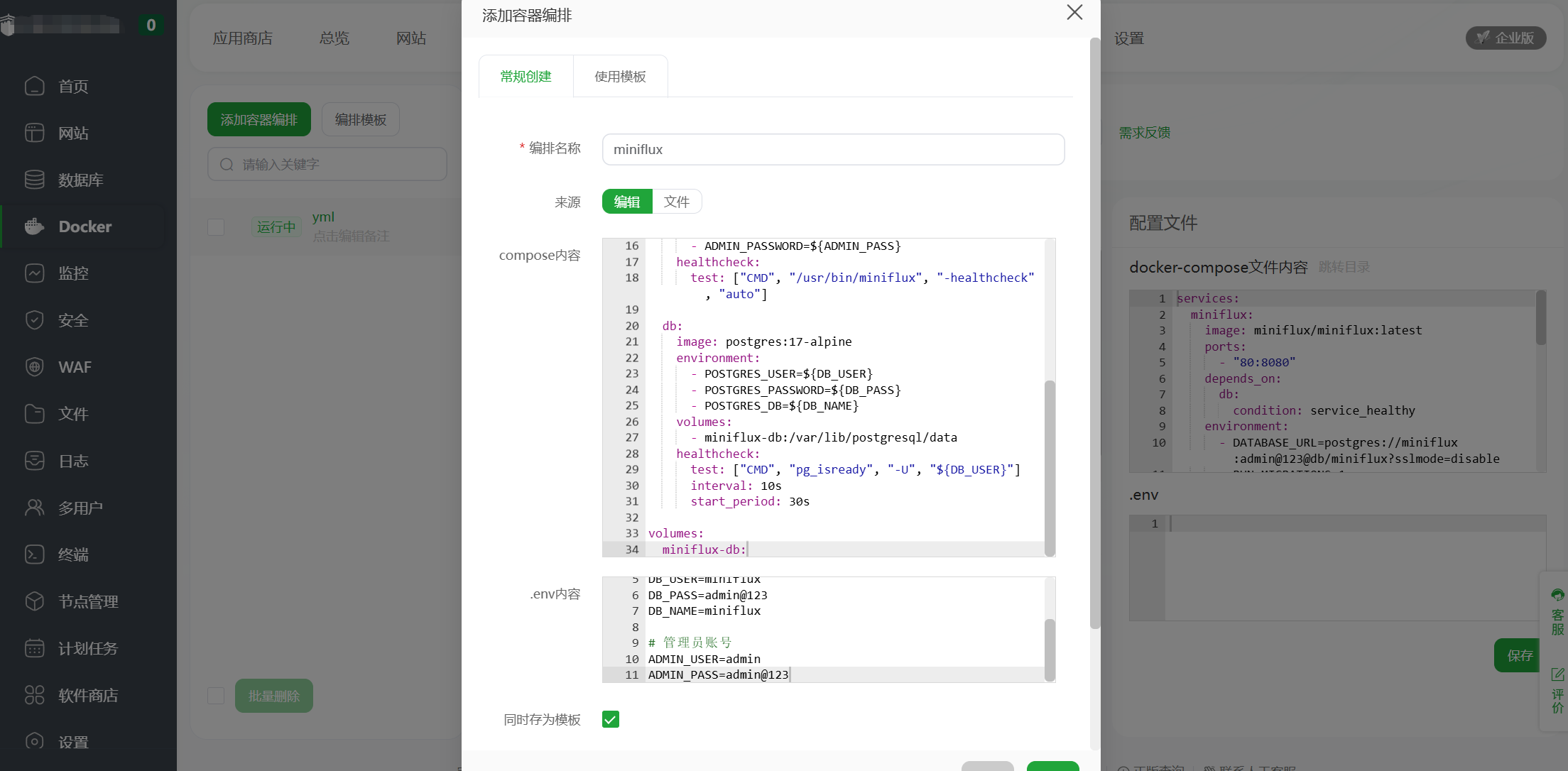
Task: Open the 设置 top navigation tab
Action: point(1129,38)
